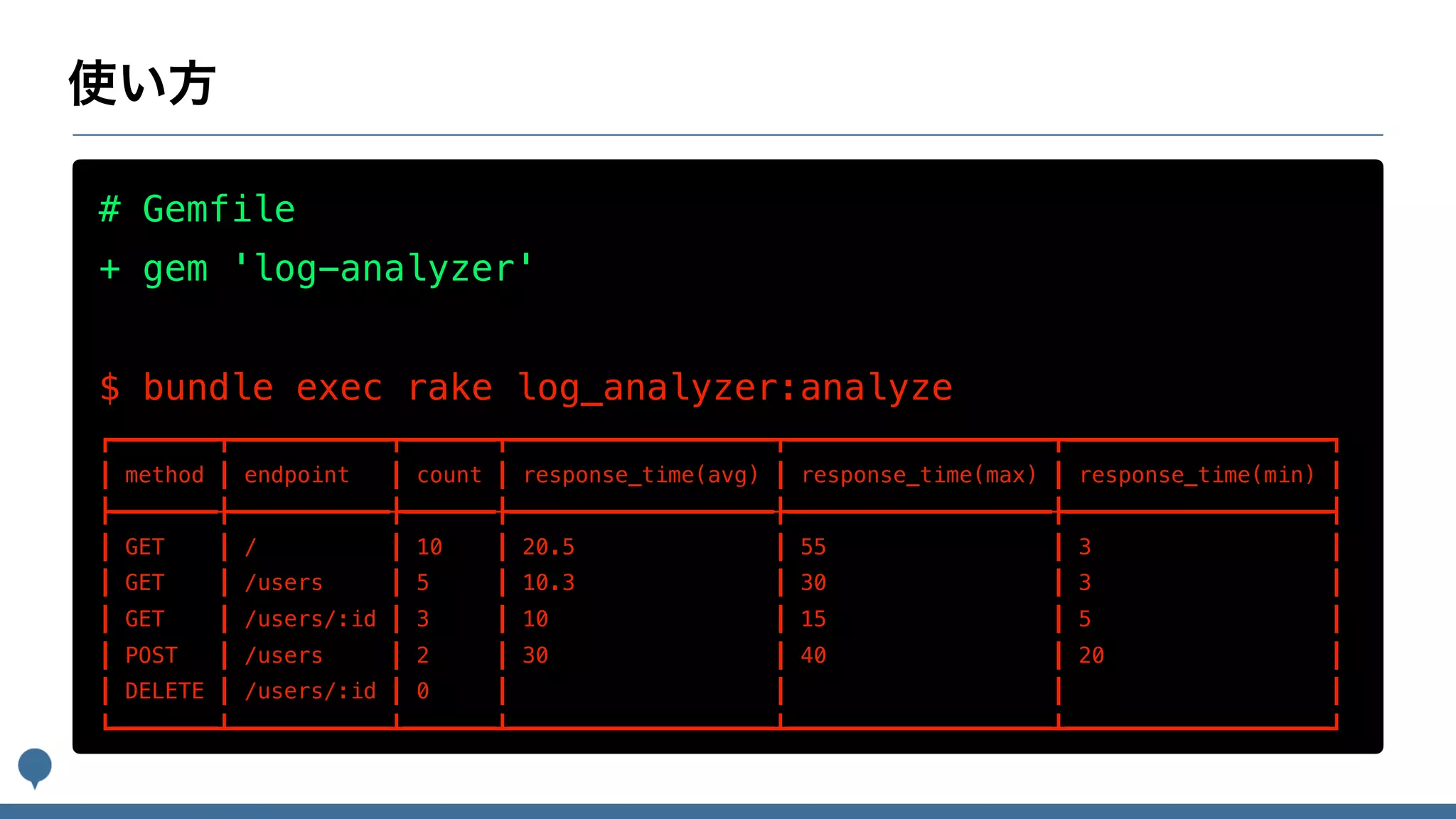Click the max response time 55
Screen dimensions: 1456x819
pos(813,547)
